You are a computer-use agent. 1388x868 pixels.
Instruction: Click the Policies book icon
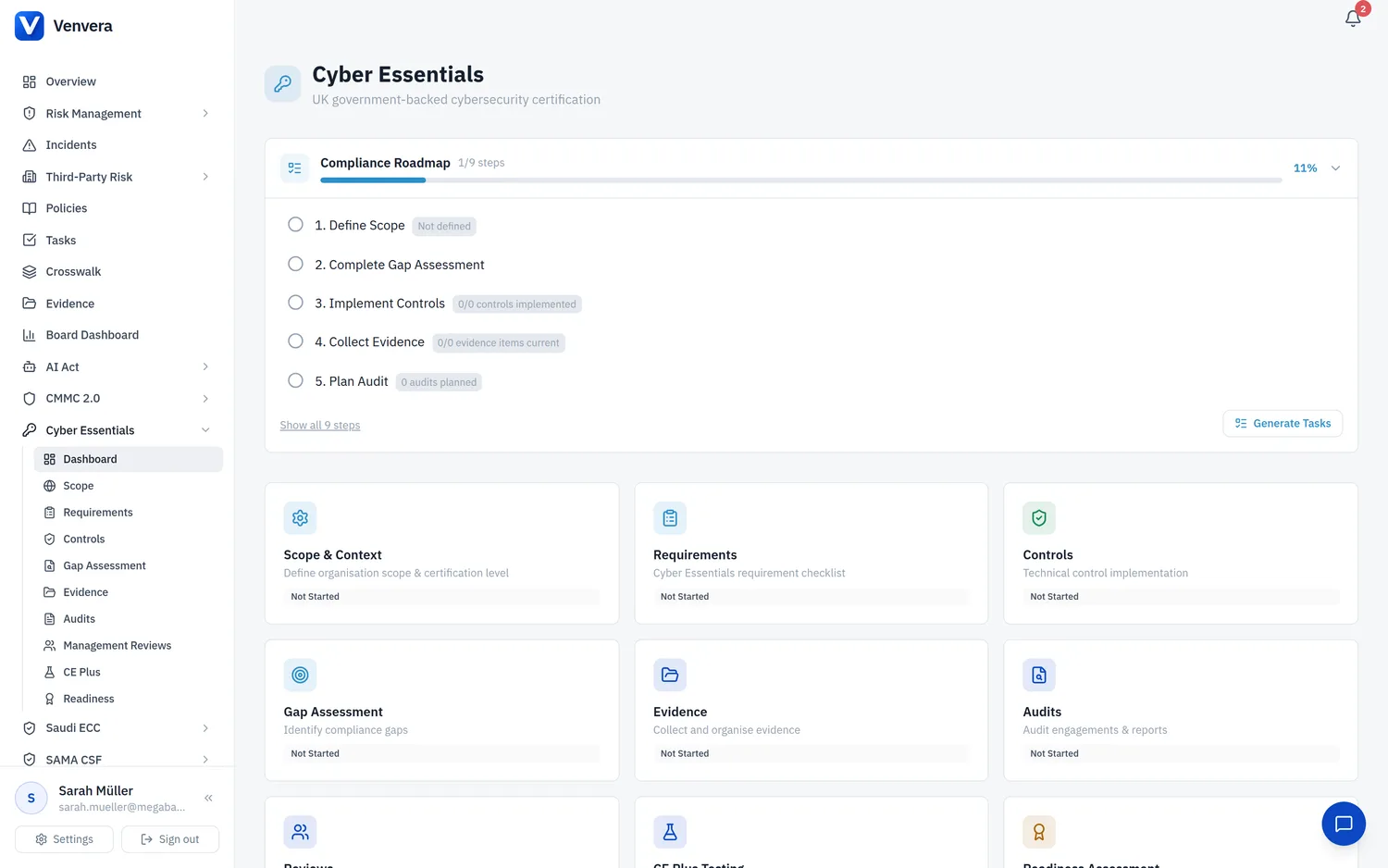point(30,208)
